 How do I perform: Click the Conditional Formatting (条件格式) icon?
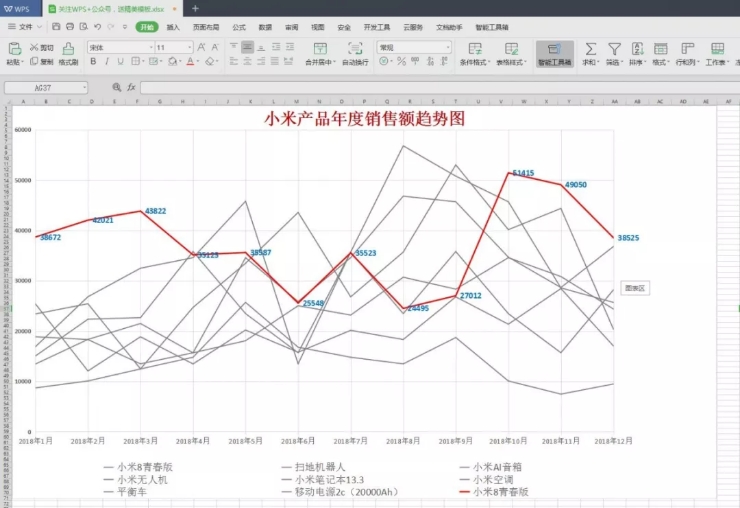[x=475, y=49]
